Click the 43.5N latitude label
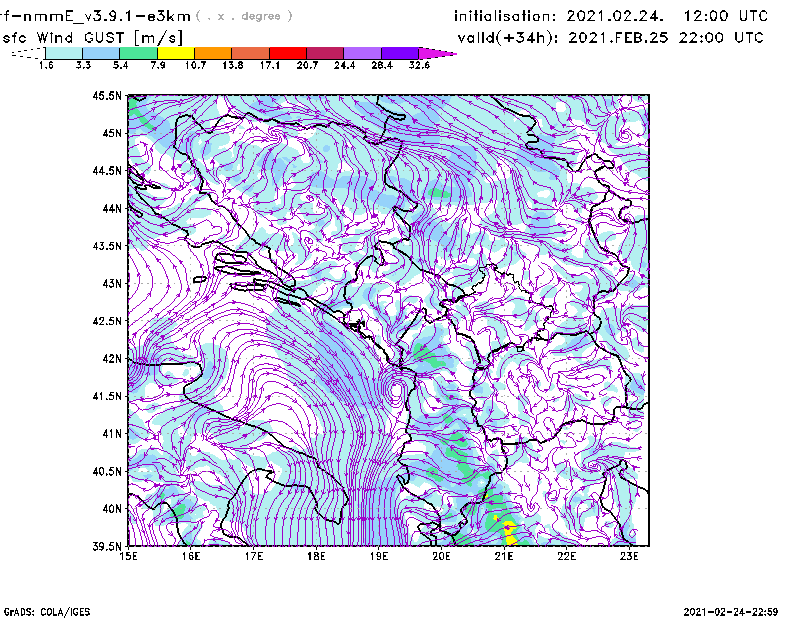Viewport: 800px width, 618px height. point(107,245)
